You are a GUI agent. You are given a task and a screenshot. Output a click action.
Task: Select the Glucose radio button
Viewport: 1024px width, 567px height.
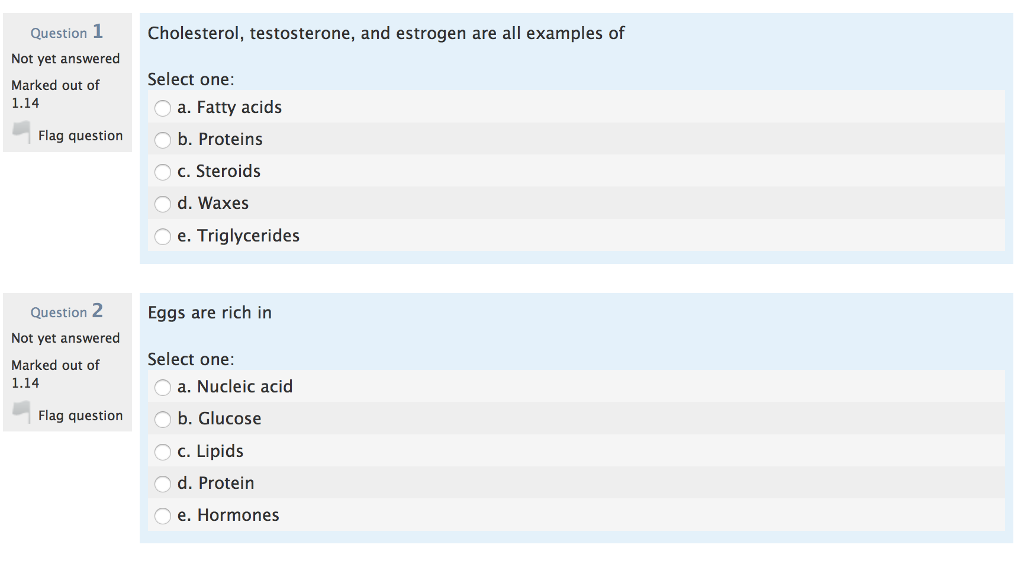coord(163,419)
